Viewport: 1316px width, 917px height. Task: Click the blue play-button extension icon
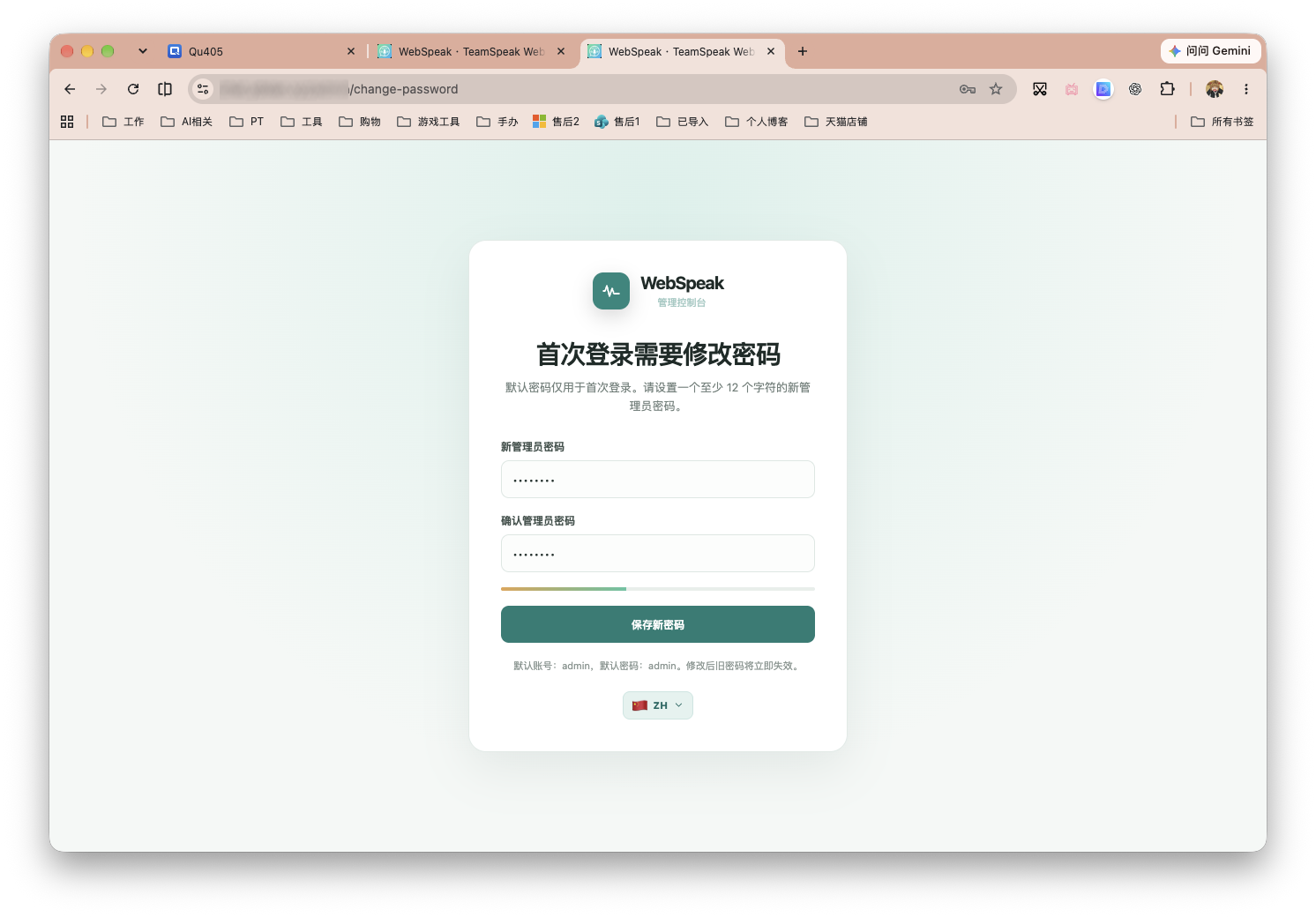(x=1103, y=89)
